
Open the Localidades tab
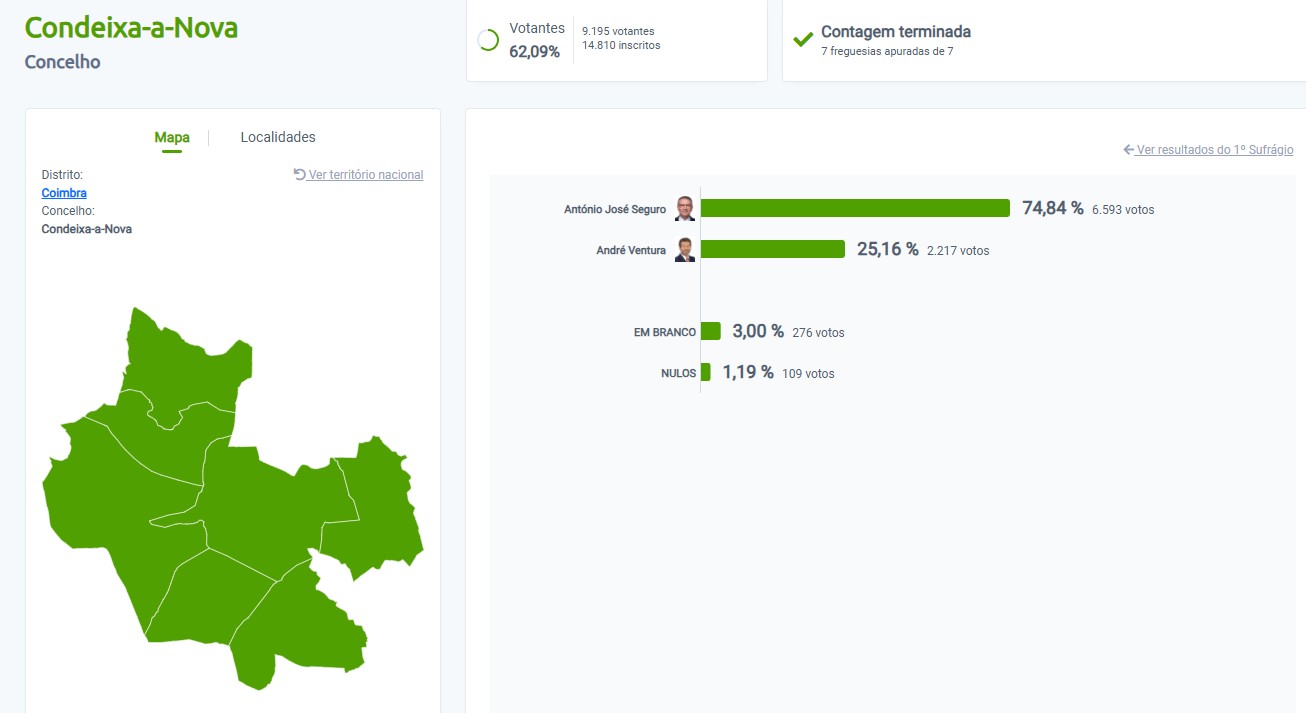point(278,137)
